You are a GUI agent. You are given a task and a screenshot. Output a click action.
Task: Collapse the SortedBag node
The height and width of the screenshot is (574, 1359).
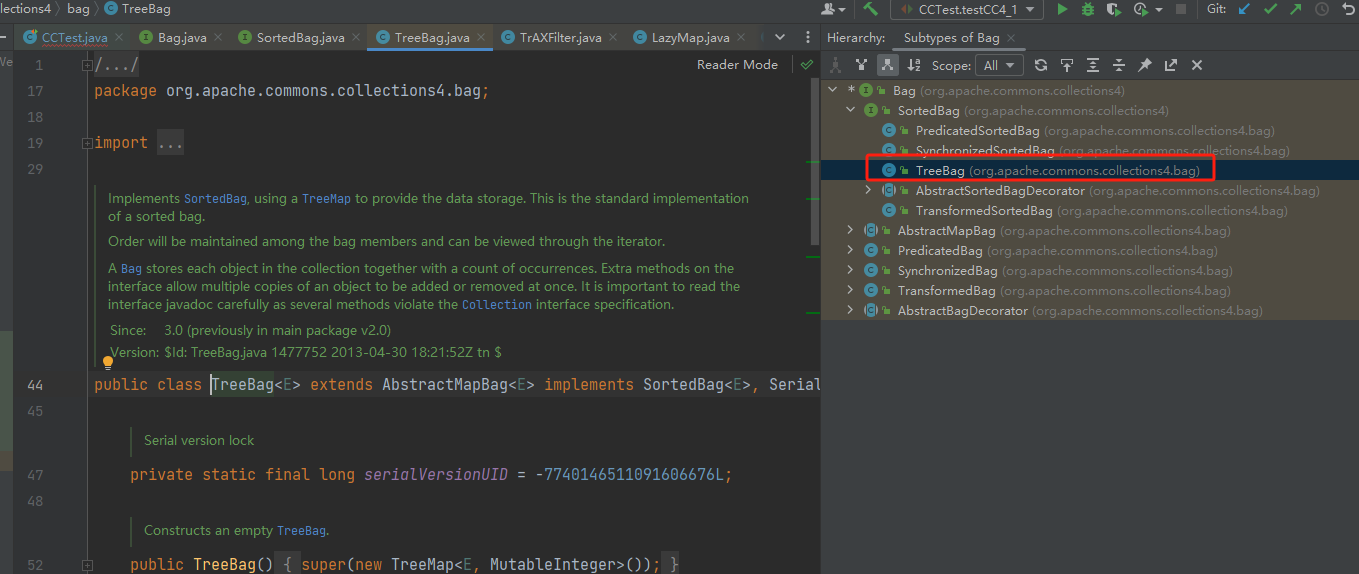[851, 111]
